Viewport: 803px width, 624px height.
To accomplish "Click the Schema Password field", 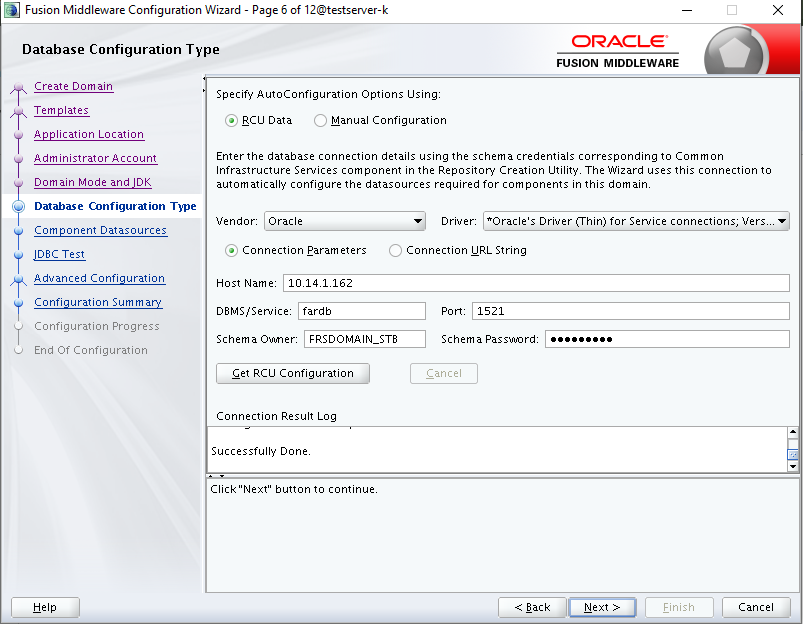I will coord(667,339).
